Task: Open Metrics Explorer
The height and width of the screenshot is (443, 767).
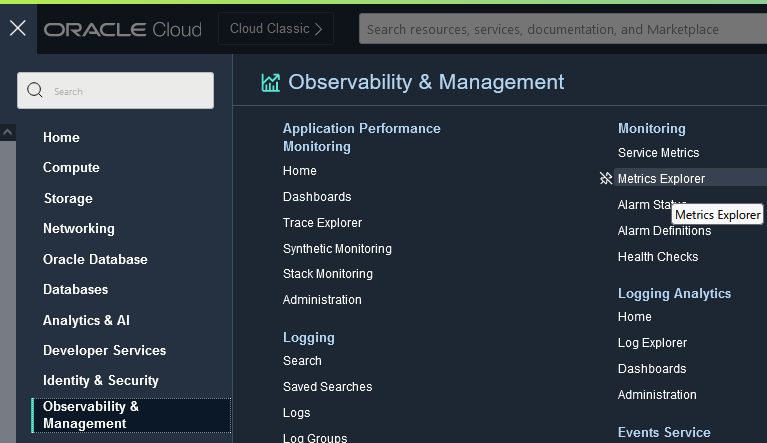Action: (661, 178)
